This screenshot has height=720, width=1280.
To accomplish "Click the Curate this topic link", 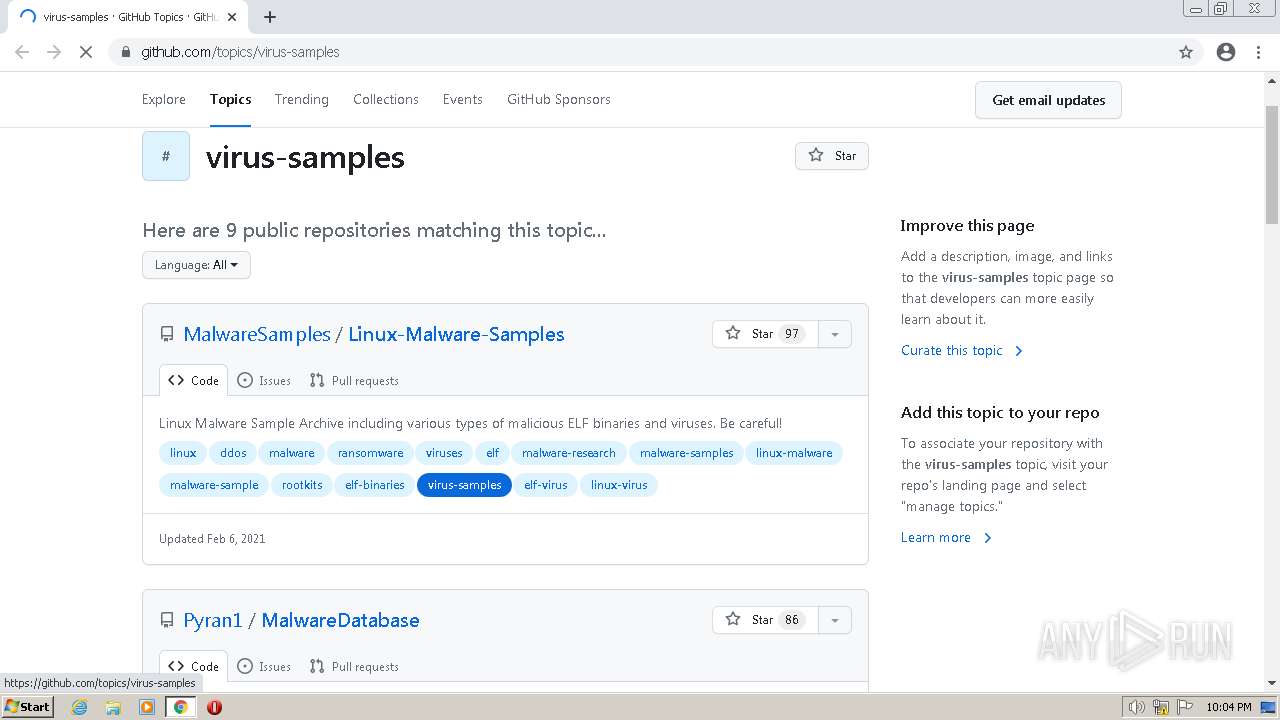I will point(962,350).
